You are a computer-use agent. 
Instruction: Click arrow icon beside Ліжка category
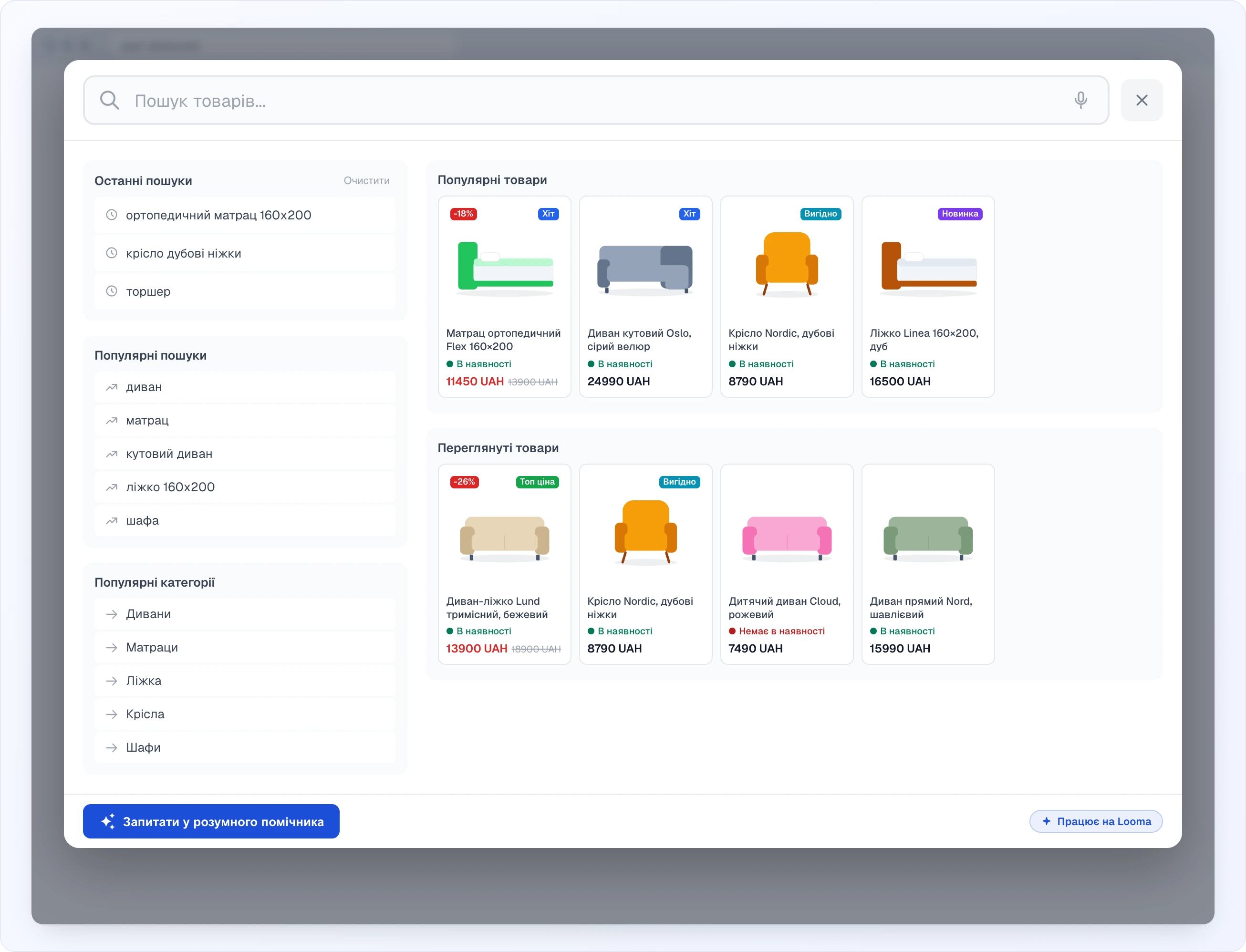[112, 681]
